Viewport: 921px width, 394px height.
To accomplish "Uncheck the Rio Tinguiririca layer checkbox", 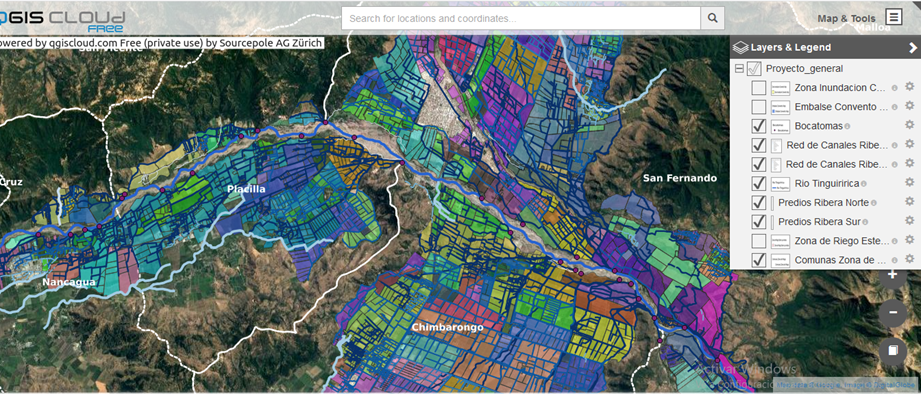I will 759,184.
